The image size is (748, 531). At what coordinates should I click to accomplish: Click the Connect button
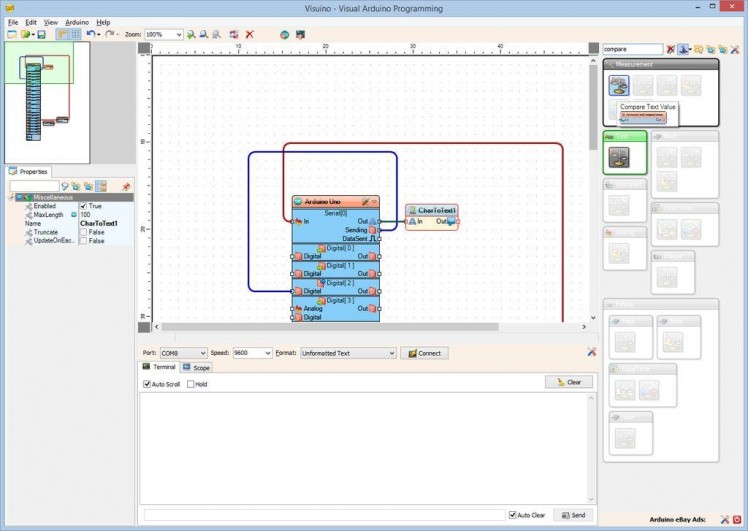tap(424, 353)
